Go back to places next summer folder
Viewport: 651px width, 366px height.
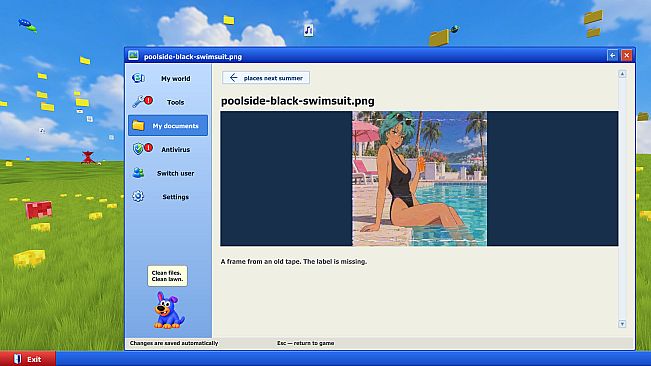[x=266, y=78]
